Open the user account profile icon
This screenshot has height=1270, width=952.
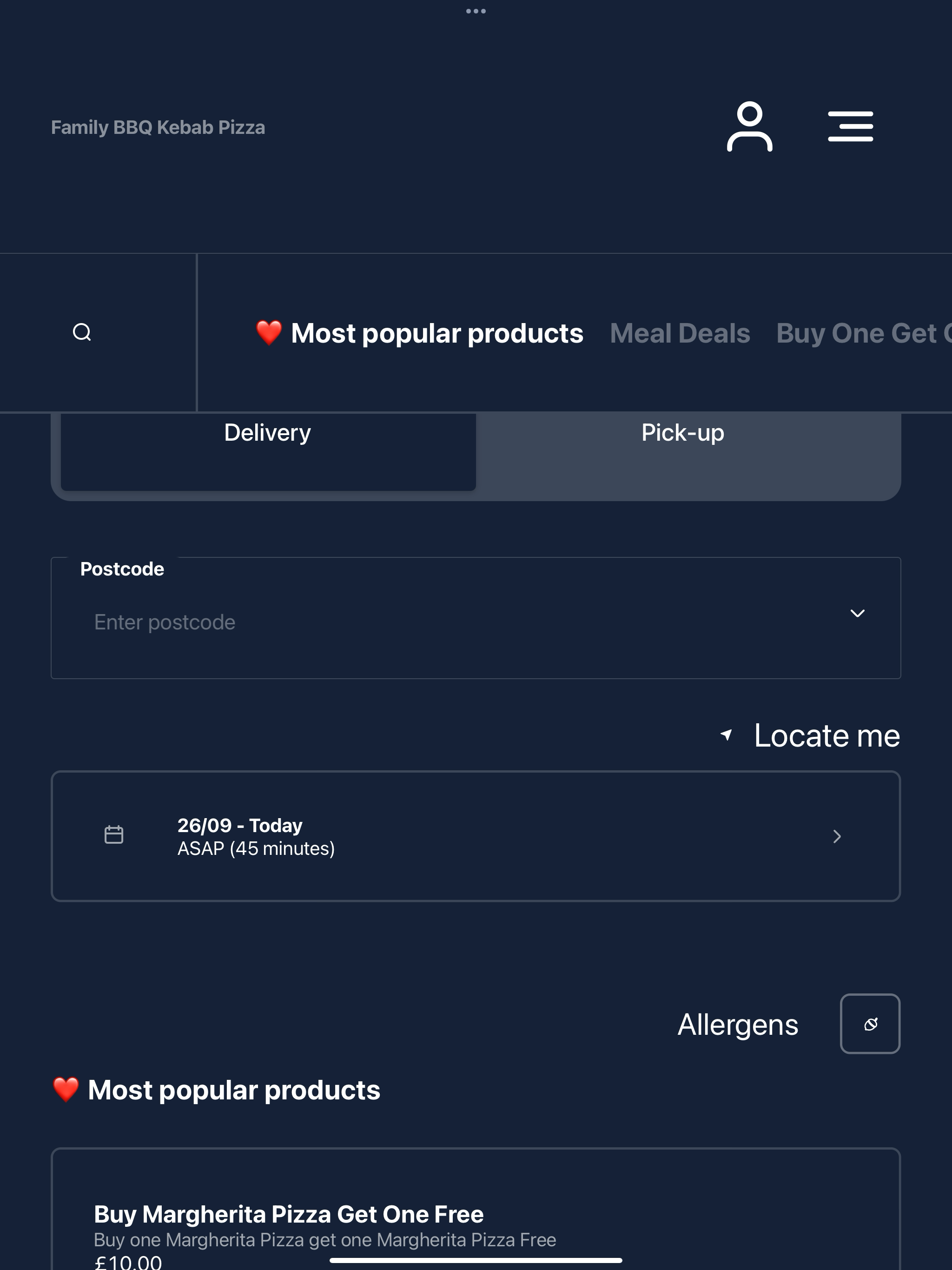[x=749, y=126]
